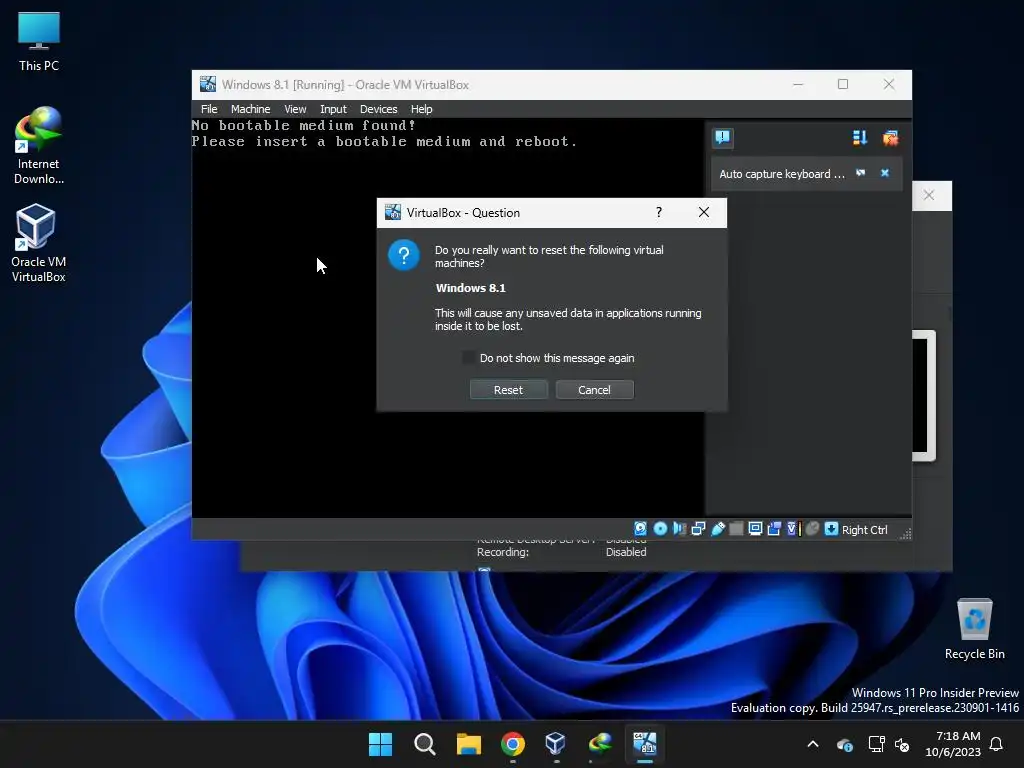This screenshot has height=768, width=1024.
Task: Click the VirtualBox icon in VM title bar
Action: 208,84
